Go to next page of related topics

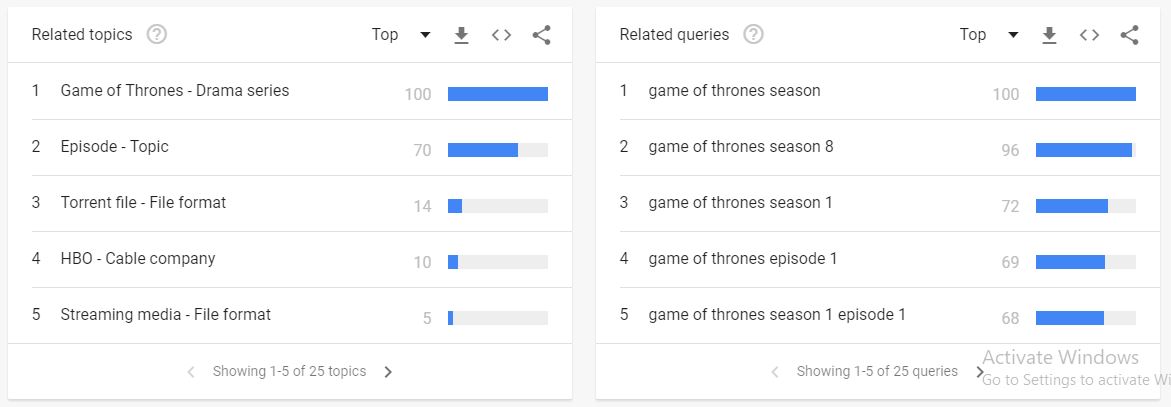pyautogui.click(x=389, y=372)
